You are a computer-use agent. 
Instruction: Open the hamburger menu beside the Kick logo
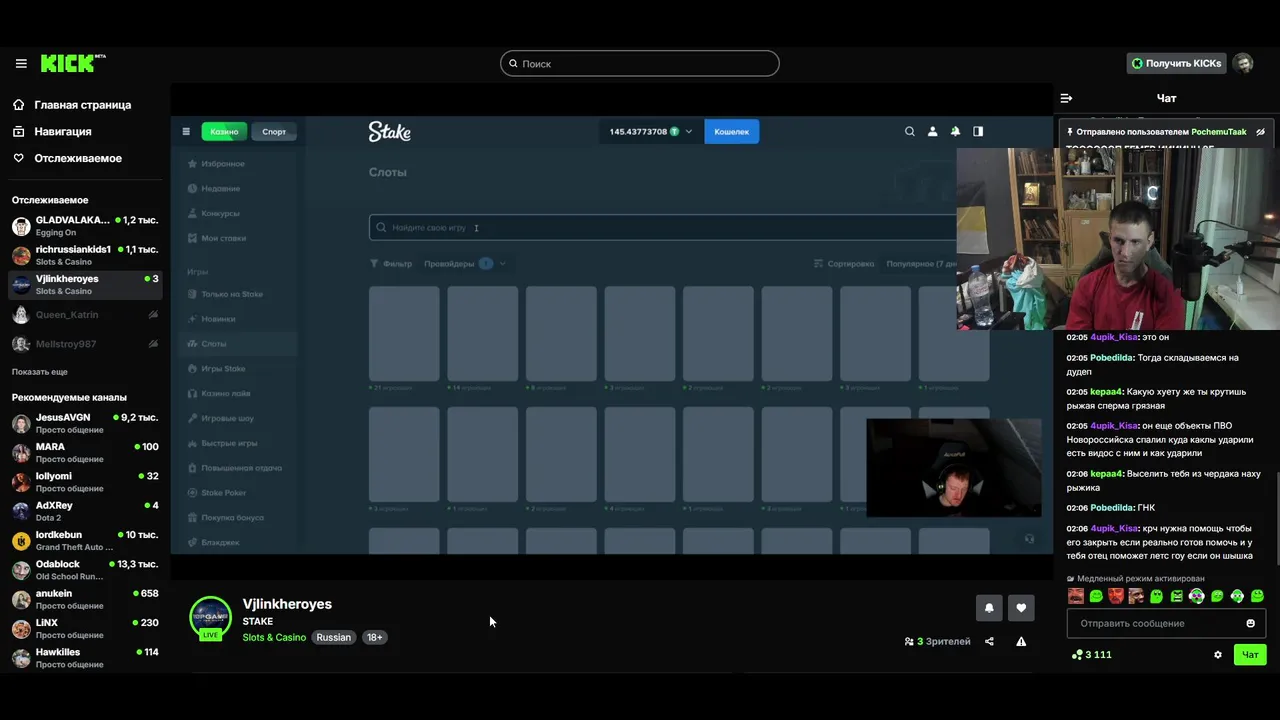tap(21, 63)
